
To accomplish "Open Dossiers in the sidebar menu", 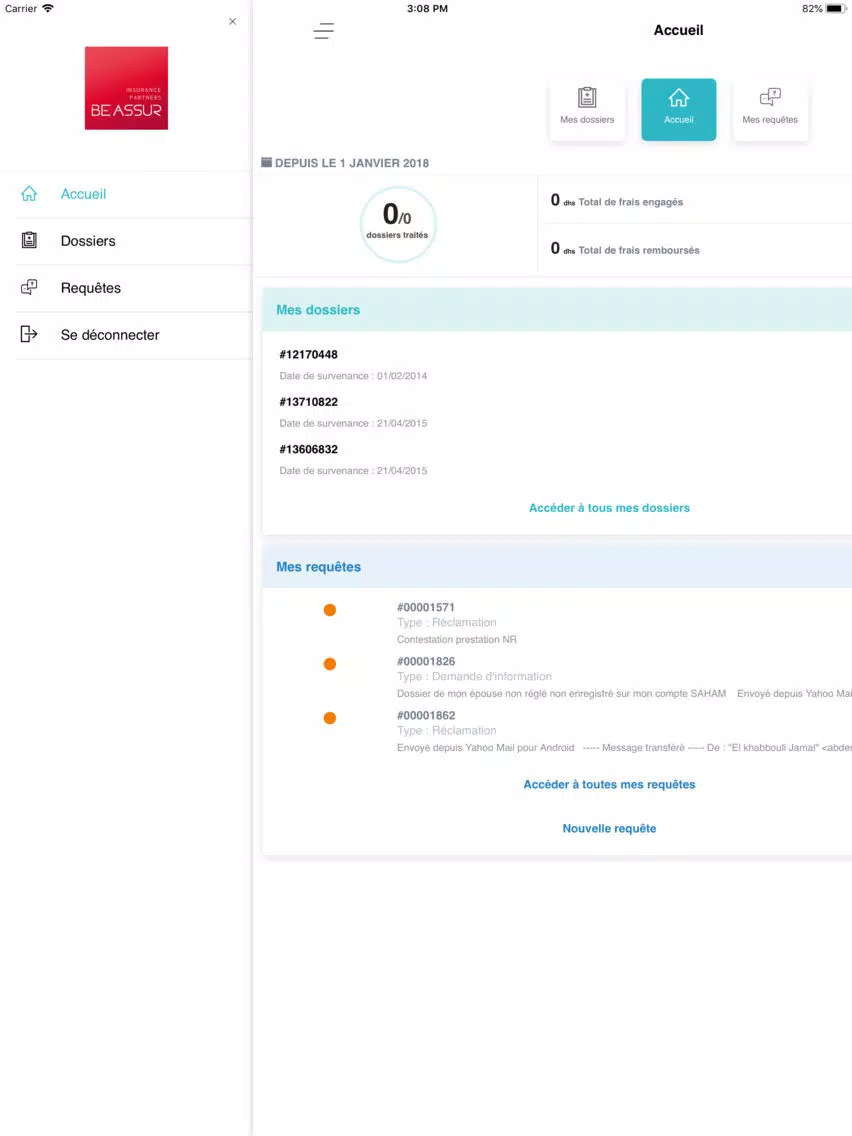I will click(x=88, y=241).
